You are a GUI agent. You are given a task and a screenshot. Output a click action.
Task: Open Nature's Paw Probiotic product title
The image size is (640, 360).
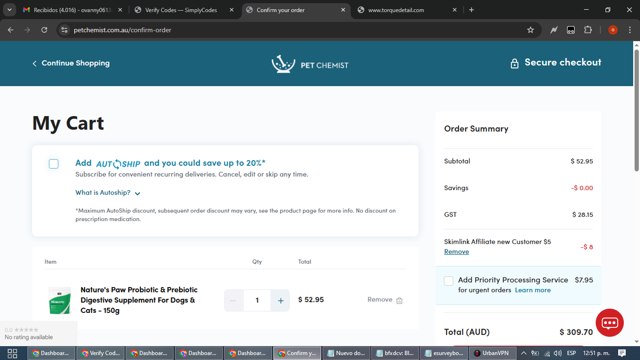click(x=139, y=300)
